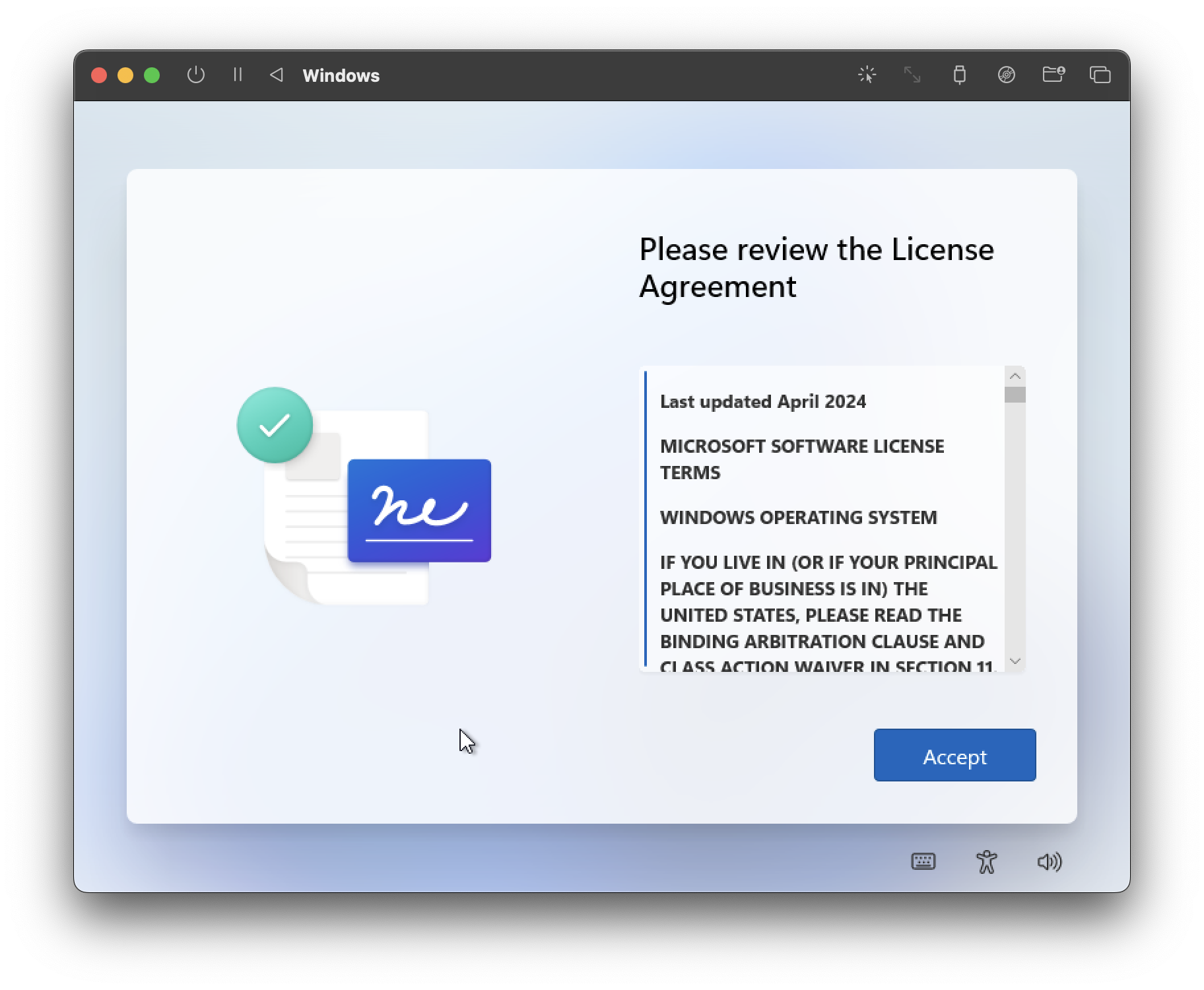The width and height of the screenshot is (1204, 990).
Task: Click the resize display arrows icon
Action: click(x=912, y=75)
